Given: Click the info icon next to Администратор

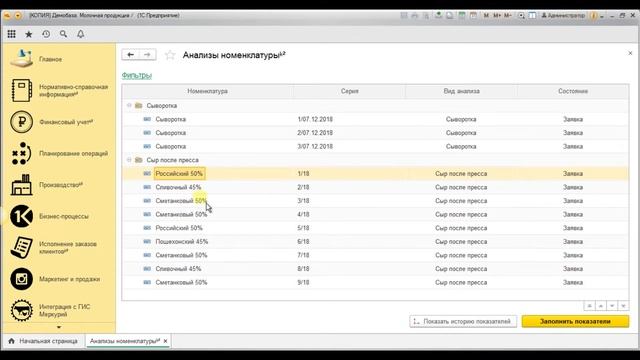Looking at the screenshot, I should pyautogui.click(x=594, y=16).
